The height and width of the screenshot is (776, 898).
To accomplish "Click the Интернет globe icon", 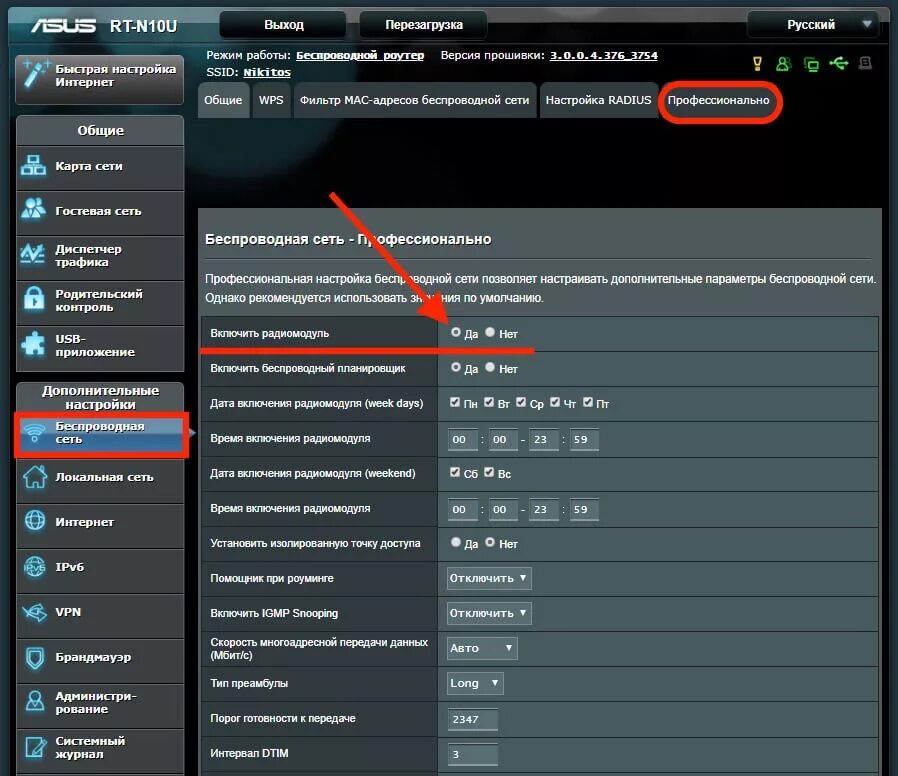I will click(35, 521).
